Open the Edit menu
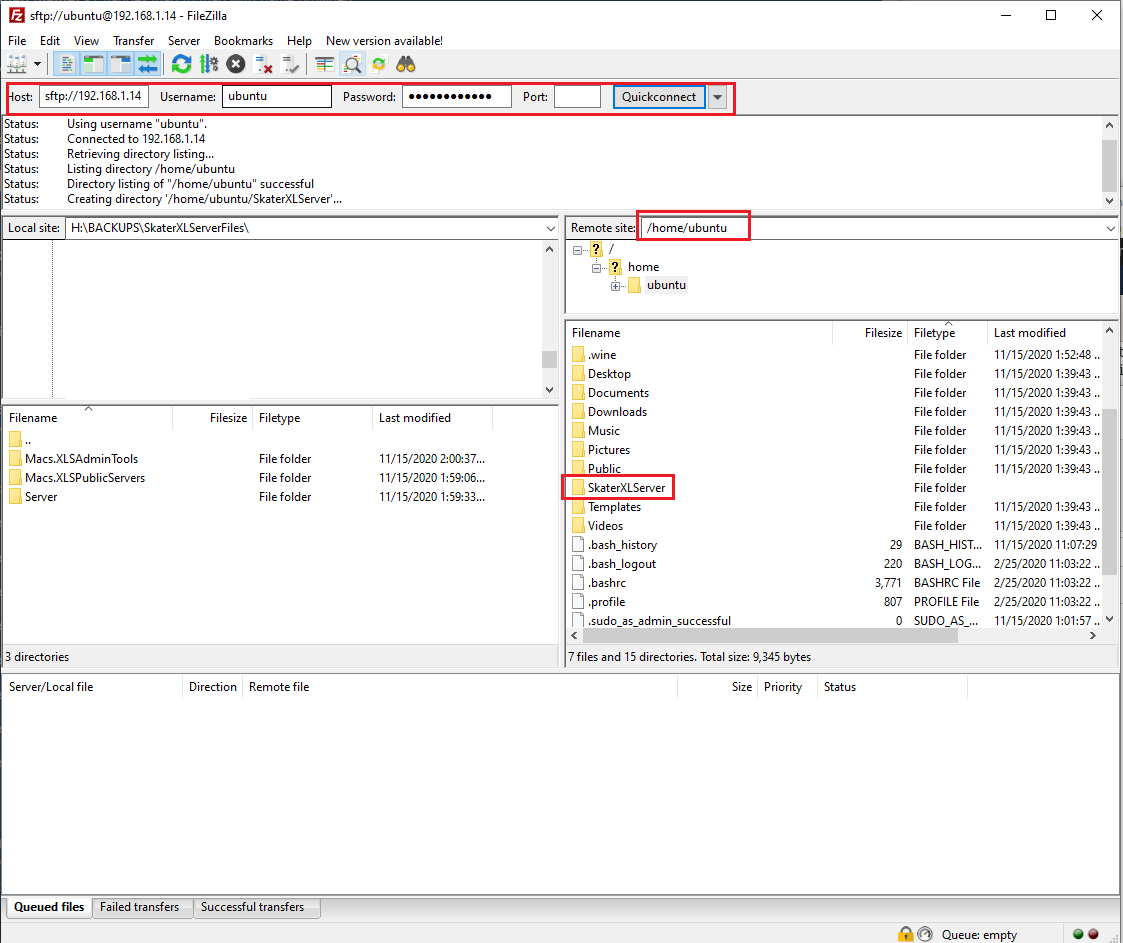The width and height of the screenshot is (1123, 943). tap(50, 41)
